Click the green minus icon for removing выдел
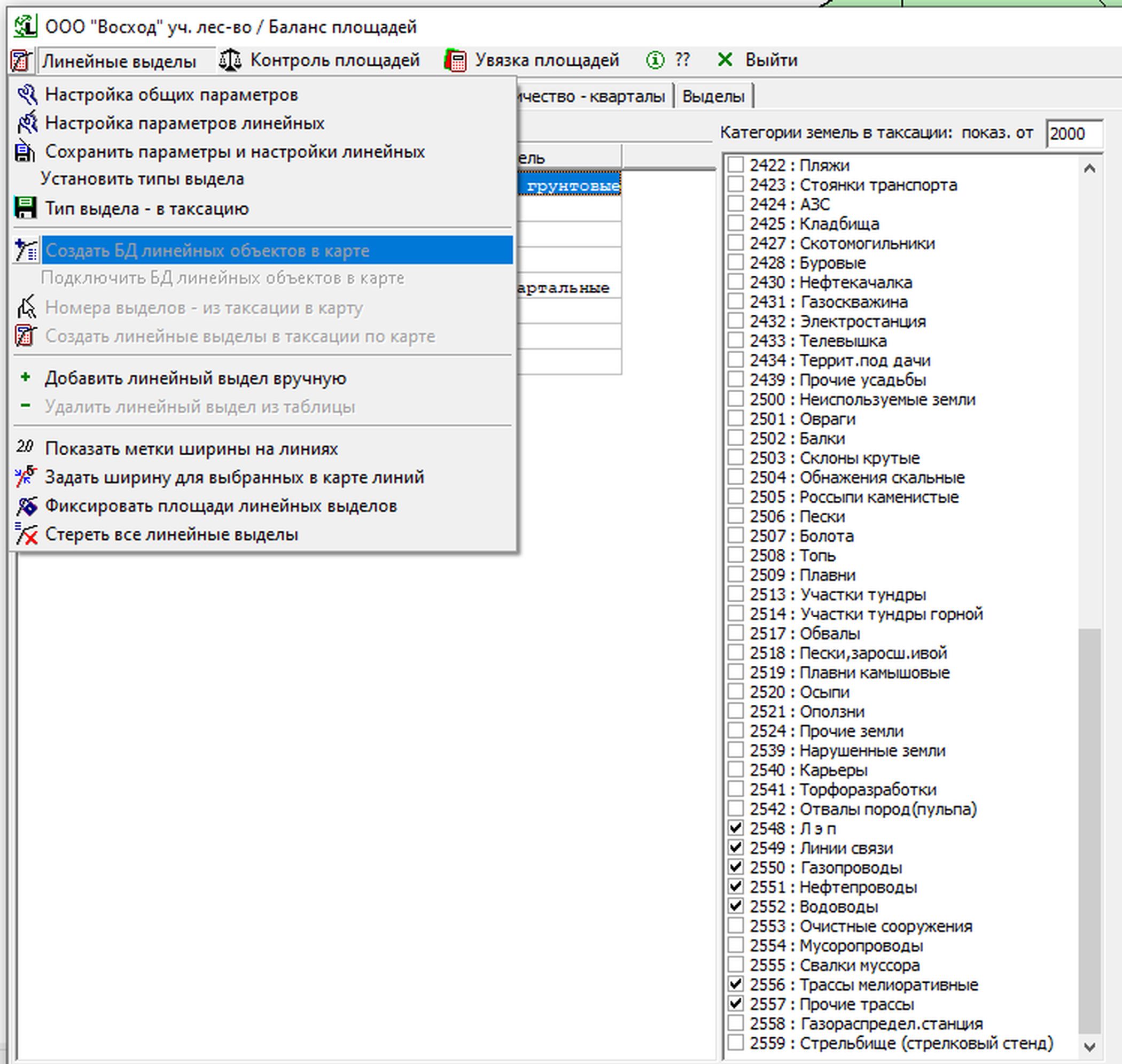This screenshot has width=1122, height=1064. coord(26,406)
